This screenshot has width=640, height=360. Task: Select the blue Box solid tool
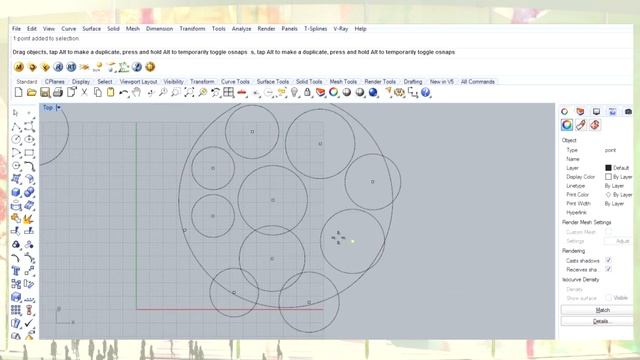16,192
